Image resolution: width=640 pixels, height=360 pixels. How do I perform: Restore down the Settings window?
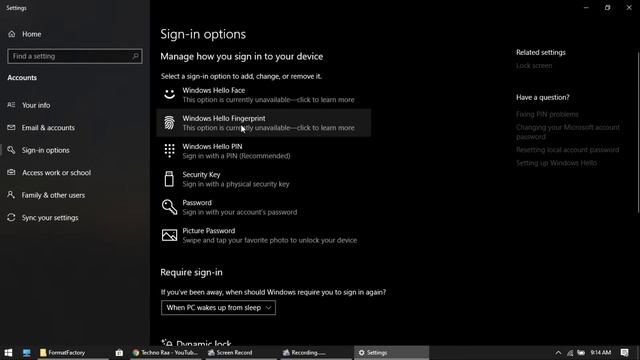[x=607, y=7]
